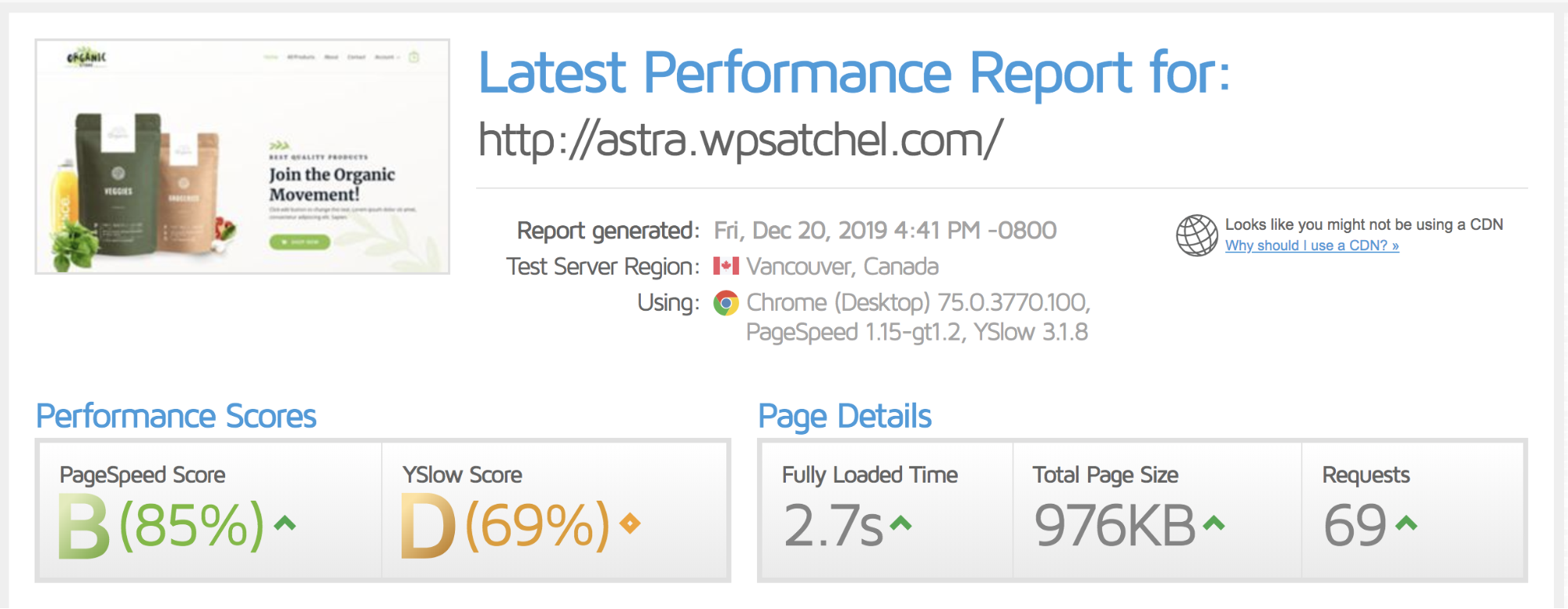Click the Page Details heading
Image resolution: width=1568 pixels, height=609 pixels.
click(844, 416)
